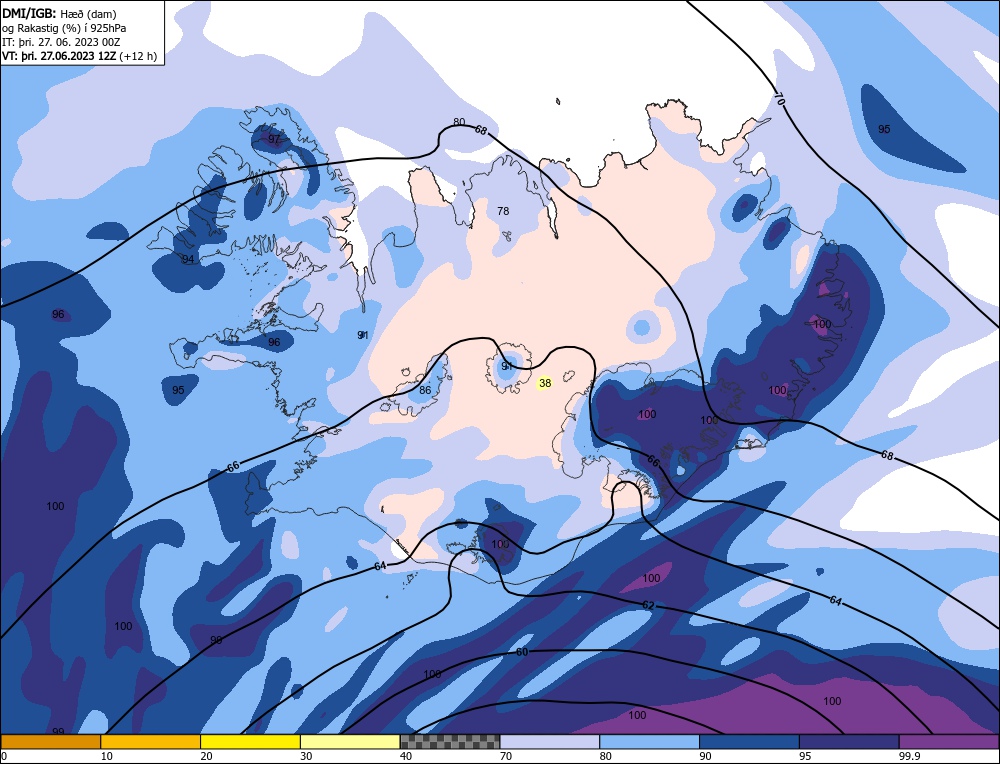Click the header line 'DMI/IGB: Hæð (dam)'

59,13
